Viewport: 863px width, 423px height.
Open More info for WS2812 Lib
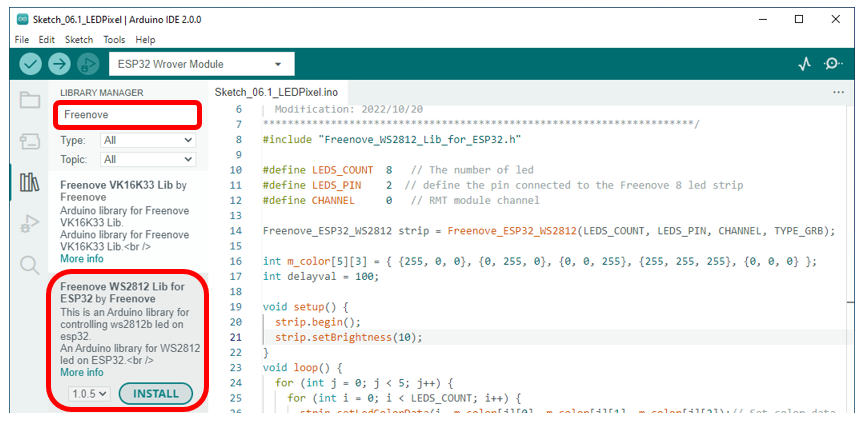pos(81,372)
